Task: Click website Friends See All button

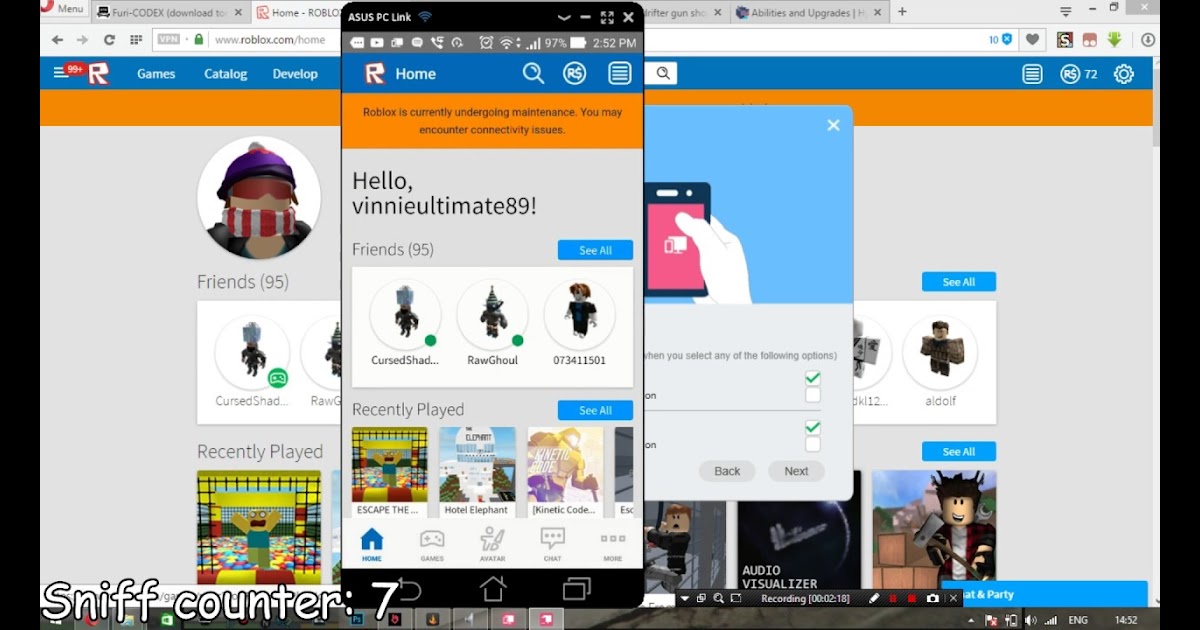Action: (958, 282)
